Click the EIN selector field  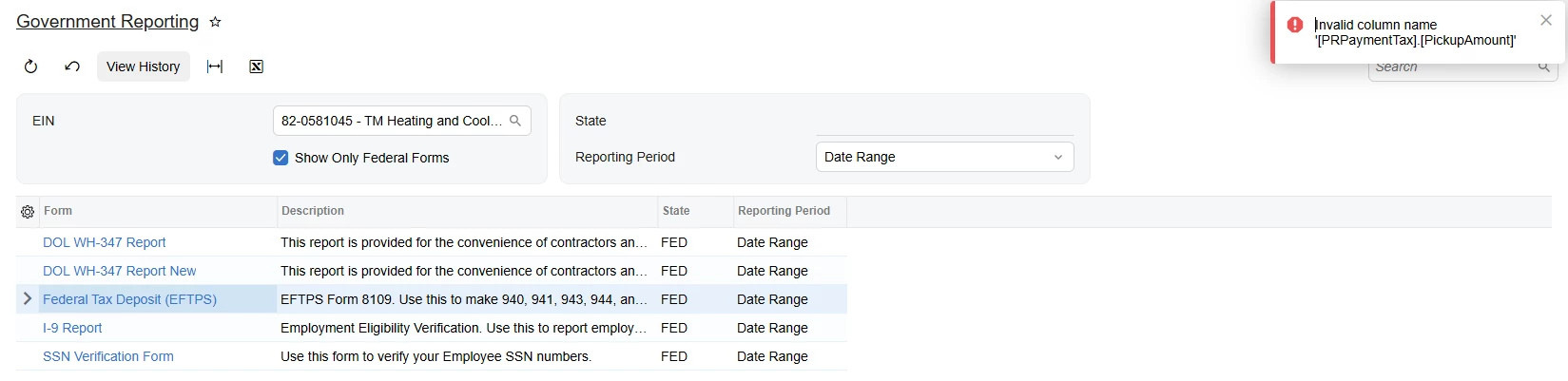pyautogui.click(x=402, y=121)
